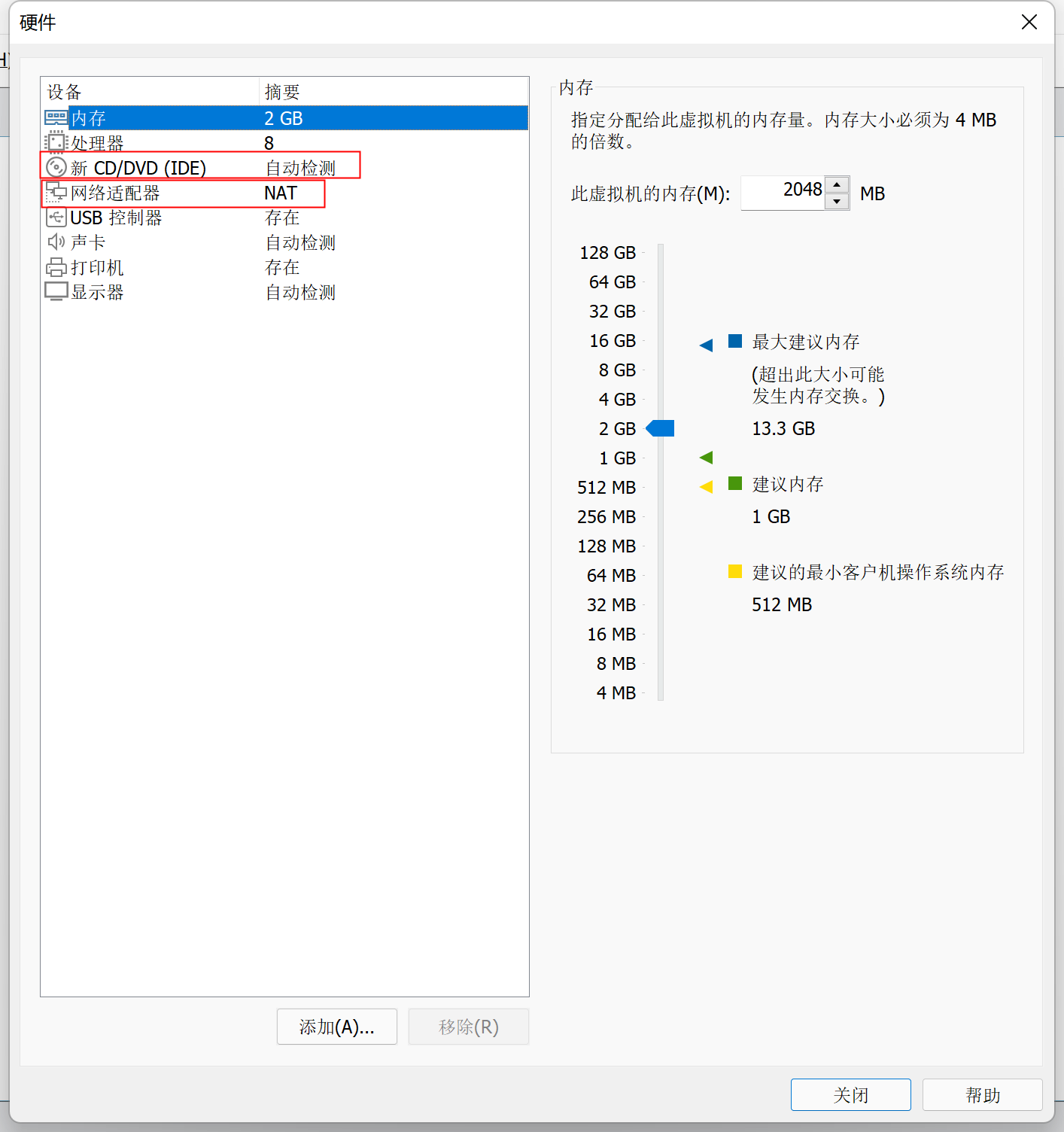Click the 添加(A)... button
The height and width of the screenshot is (1132, 1064).
(336, 1027)
